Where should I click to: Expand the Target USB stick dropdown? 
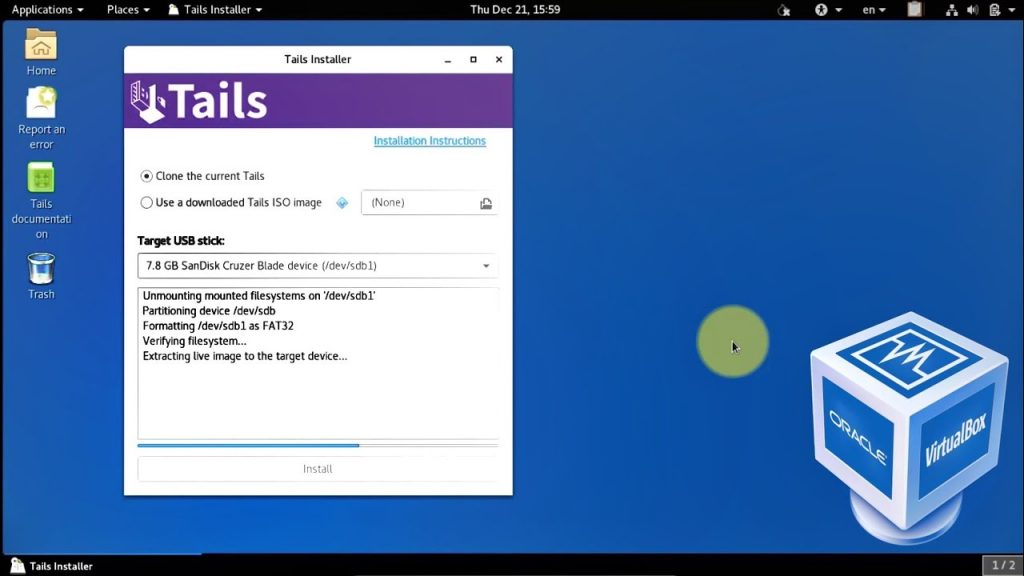coord(317,266)
